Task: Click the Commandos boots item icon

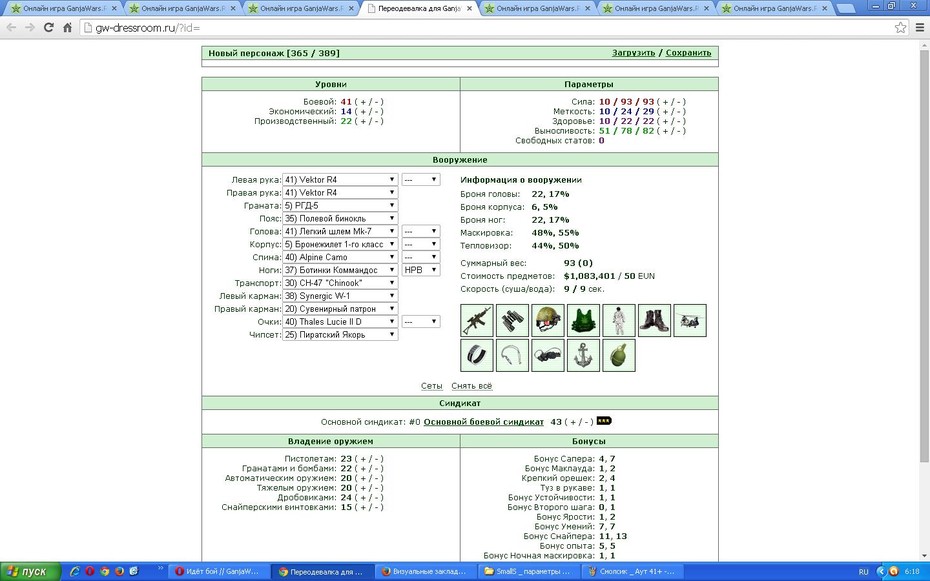Action: 655,321
